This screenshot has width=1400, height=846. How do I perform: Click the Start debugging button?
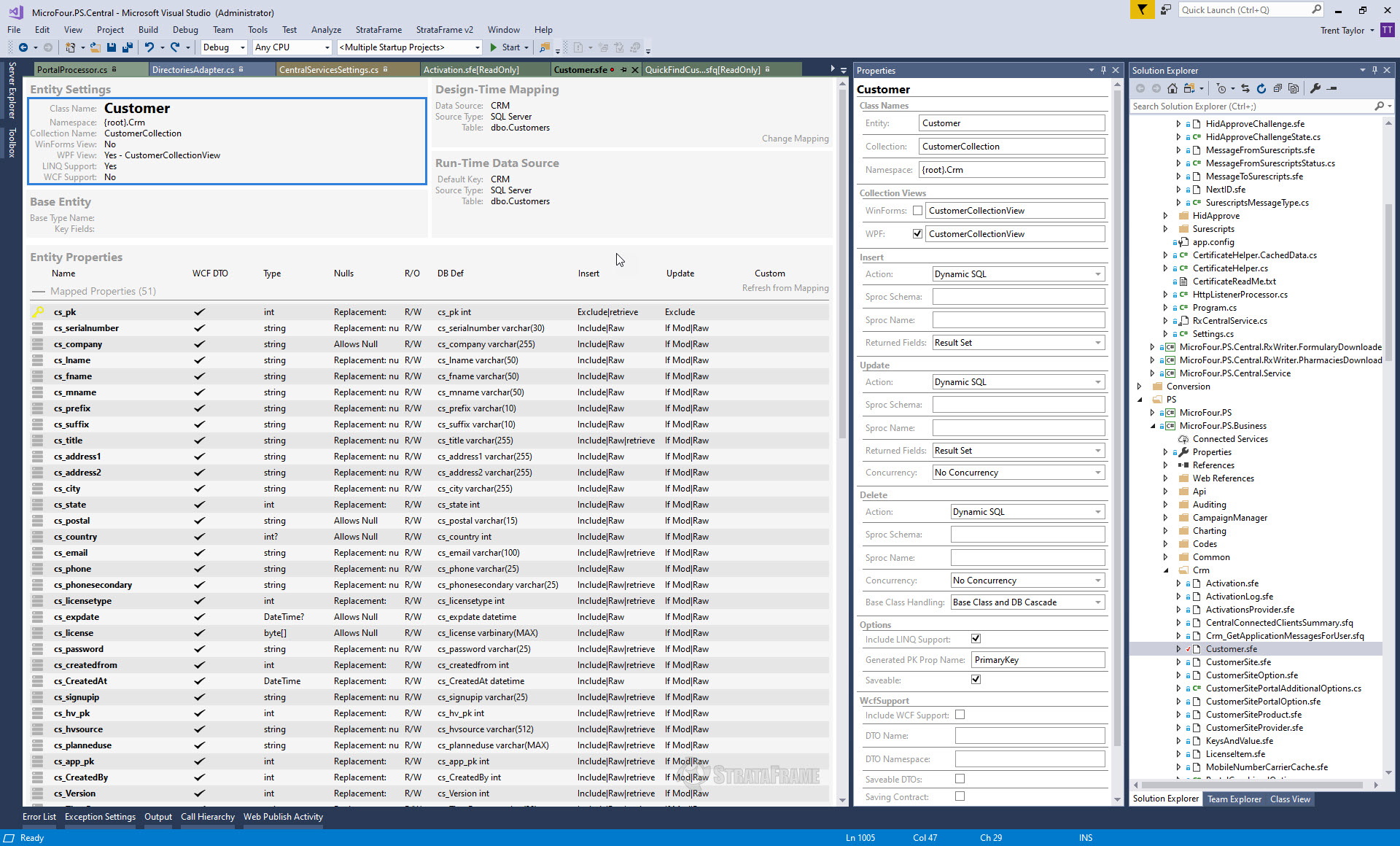click(505, 47)
